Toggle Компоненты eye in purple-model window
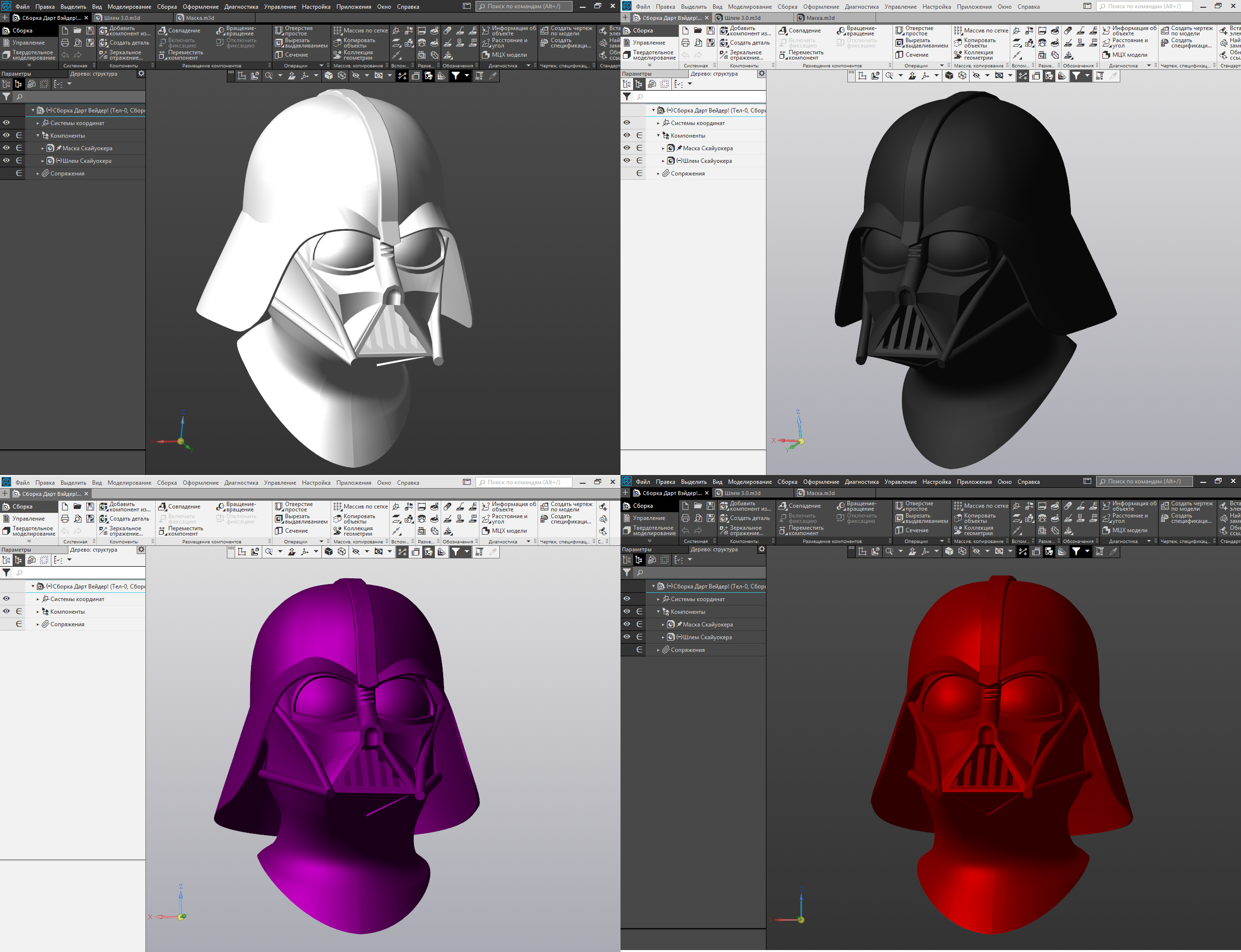The image size is (1241, 952). tap(6, 611)
